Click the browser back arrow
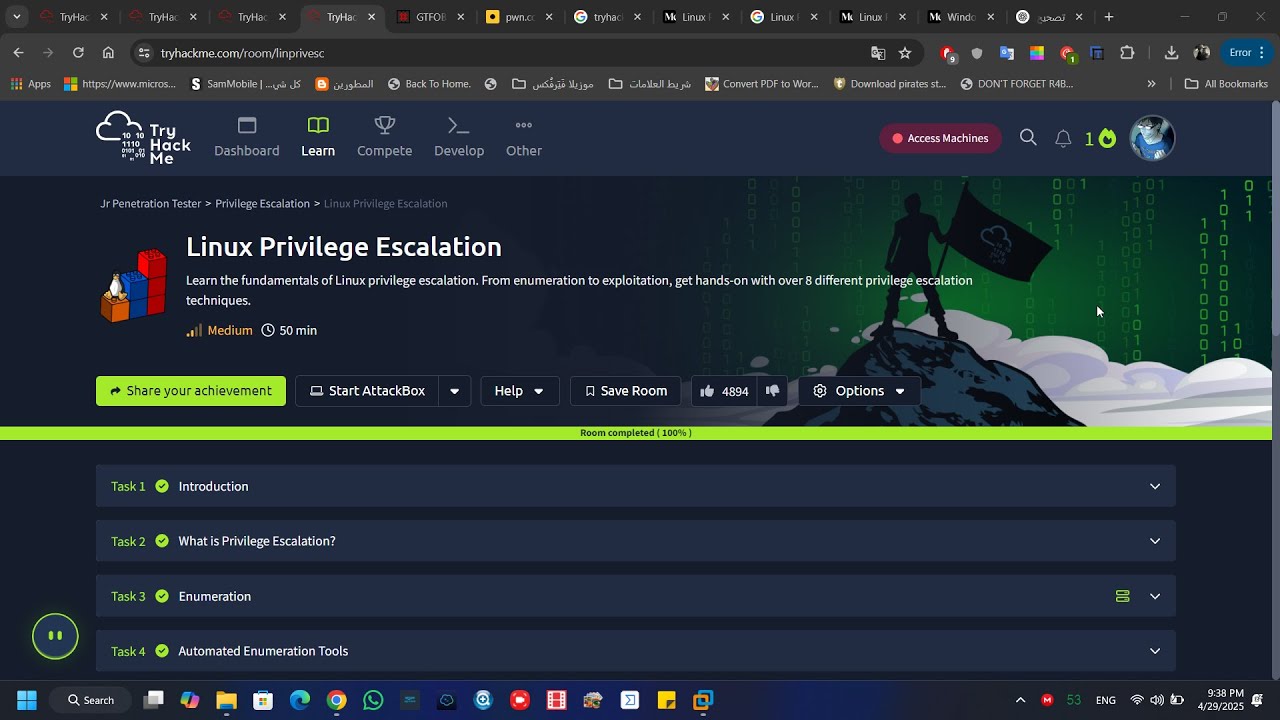 click(x=18, y=53)
